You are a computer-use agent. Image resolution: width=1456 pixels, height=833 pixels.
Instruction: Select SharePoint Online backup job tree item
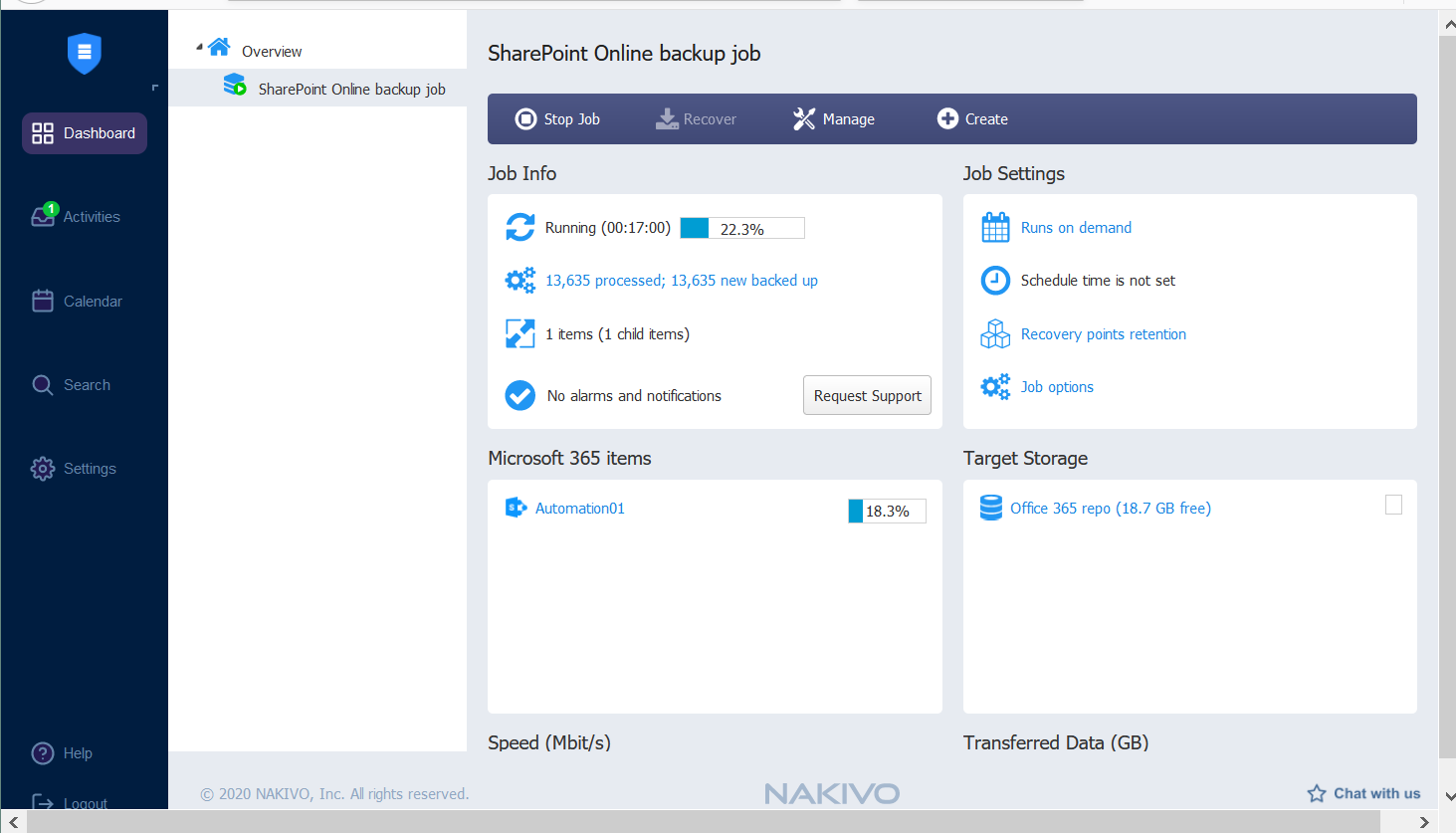tap(352, 90)
